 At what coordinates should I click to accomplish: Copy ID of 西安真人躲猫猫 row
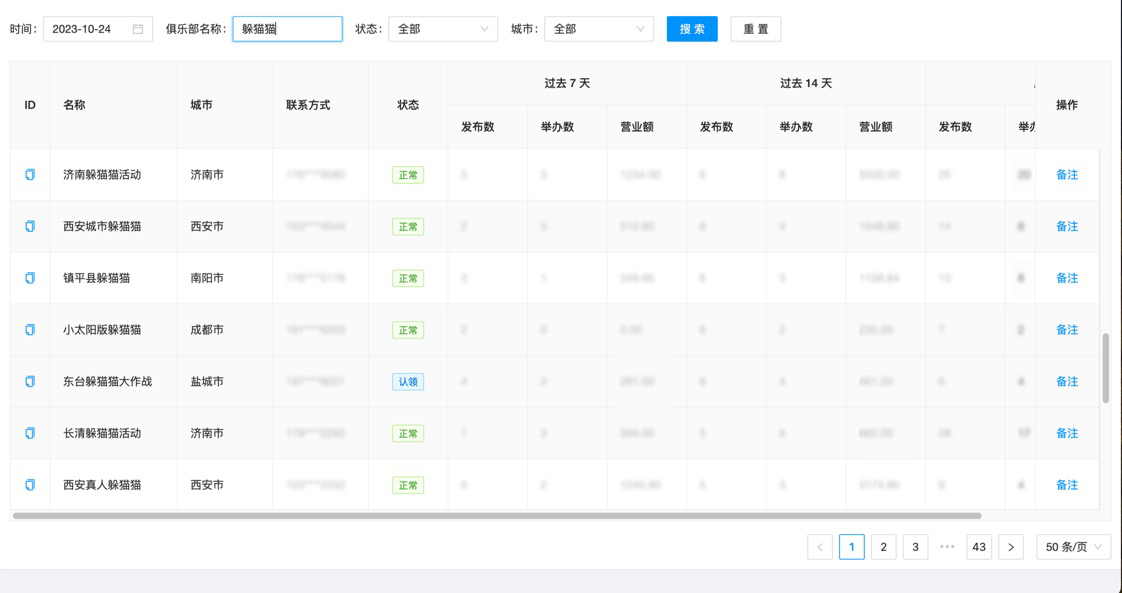tap(30, 484)
